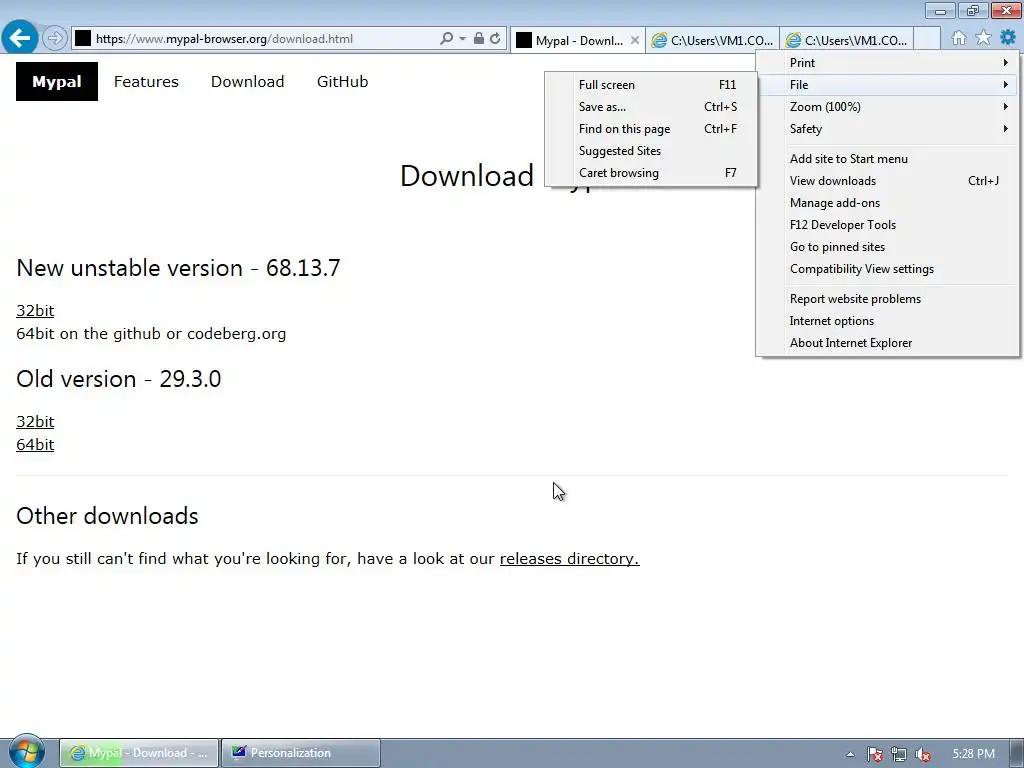1024x768 pixels.
Task: Download 64bit of old version 29.3.0
Action: pyautogui.click(x=35, y=445)
